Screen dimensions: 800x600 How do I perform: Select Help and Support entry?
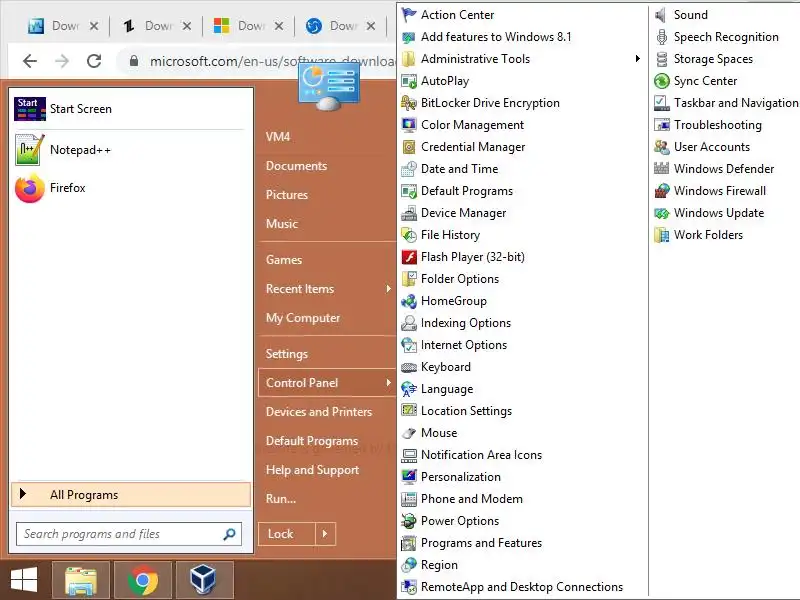[312, 470]
